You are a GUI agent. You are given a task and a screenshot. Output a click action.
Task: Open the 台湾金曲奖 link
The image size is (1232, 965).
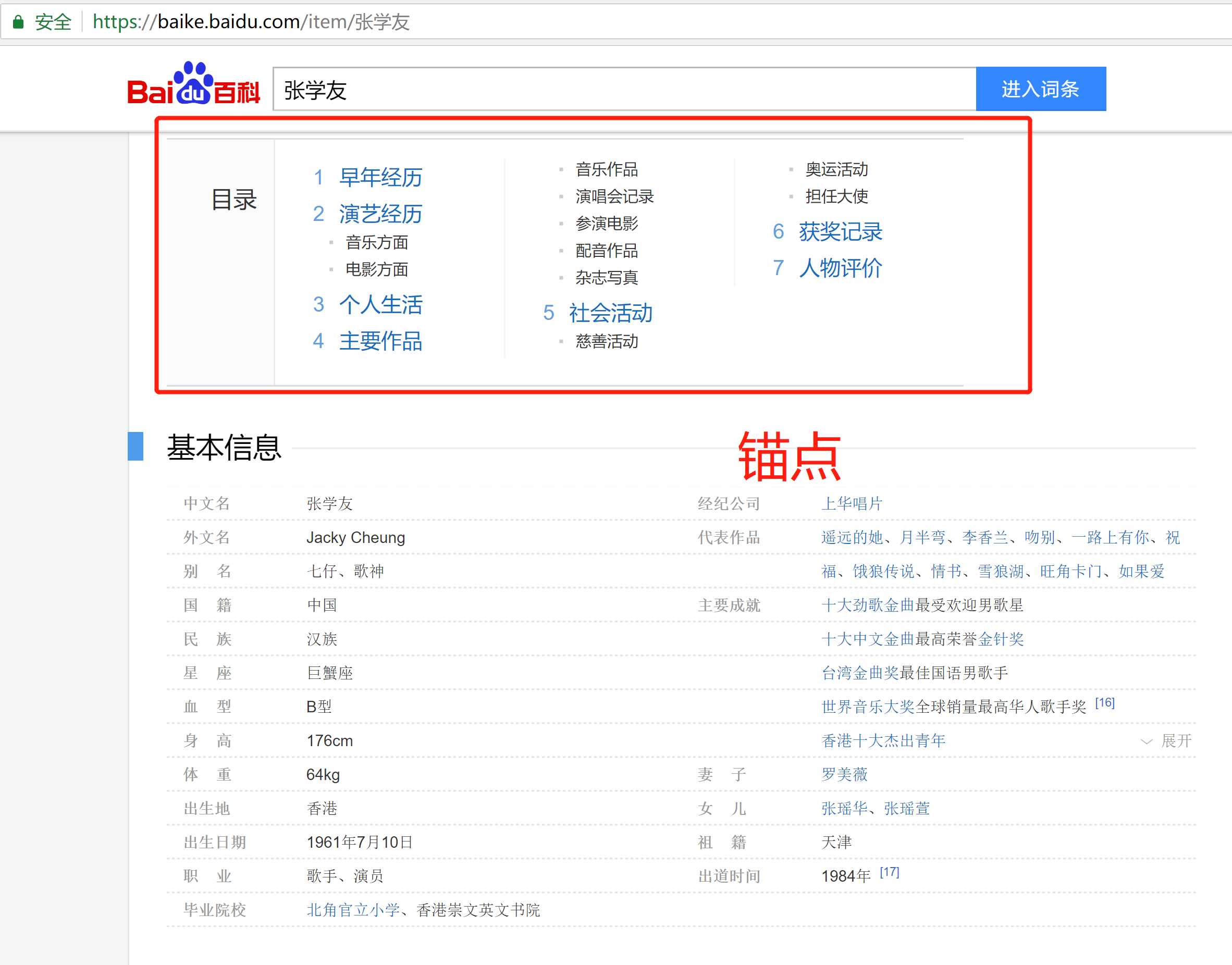click(x=859, y=673)
